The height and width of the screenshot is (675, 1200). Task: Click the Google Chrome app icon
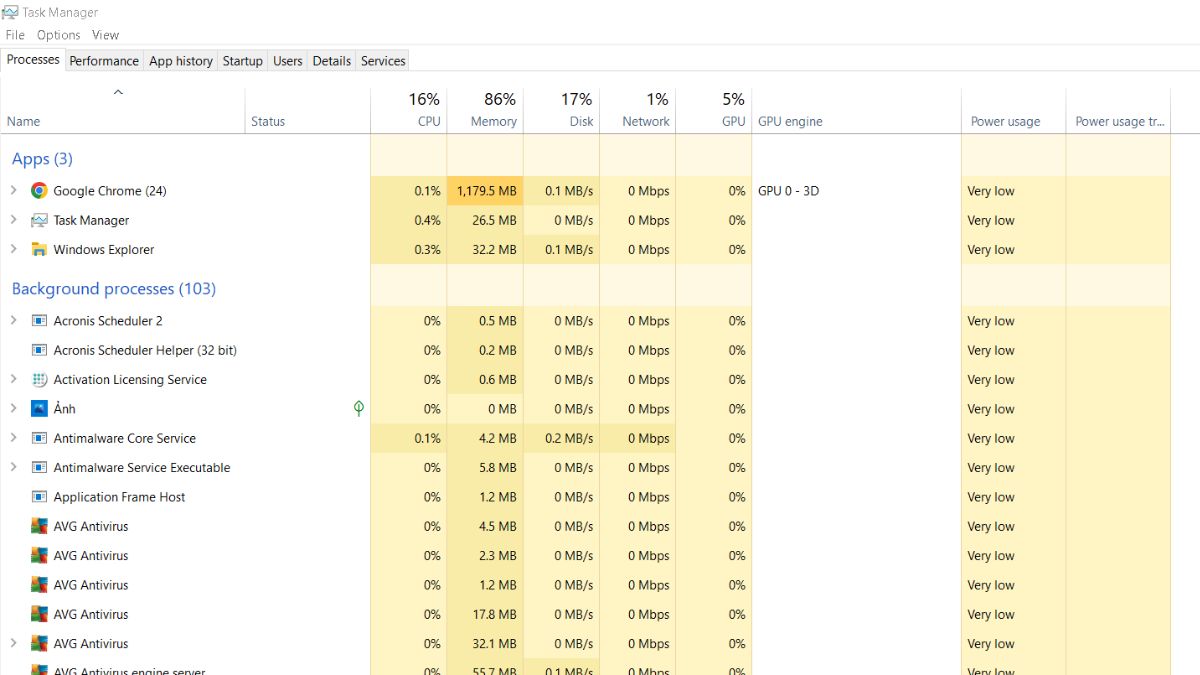pyautogui.click(x=38, y=190)
